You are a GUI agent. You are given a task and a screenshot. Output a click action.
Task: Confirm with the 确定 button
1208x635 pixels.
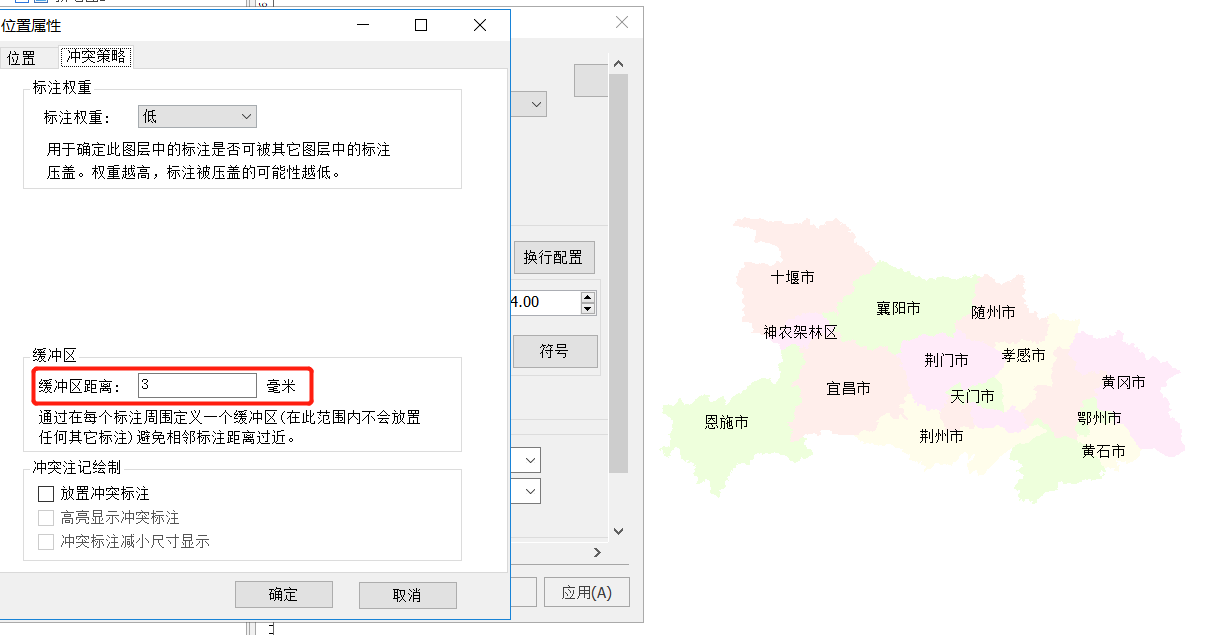click(283, 594)
